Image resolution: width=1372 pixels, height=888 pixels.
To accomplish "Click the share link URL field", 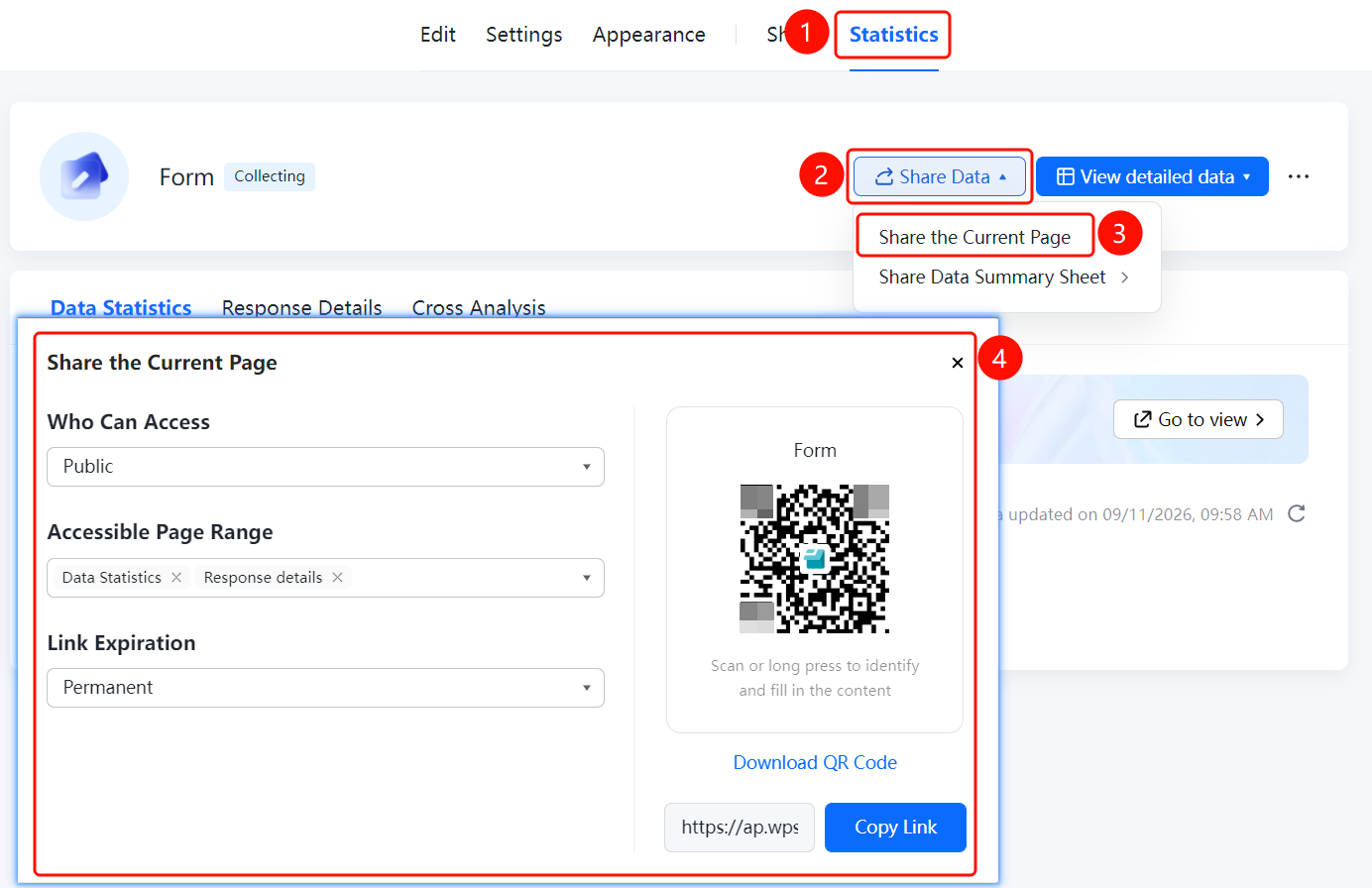I will click(740, 828).
